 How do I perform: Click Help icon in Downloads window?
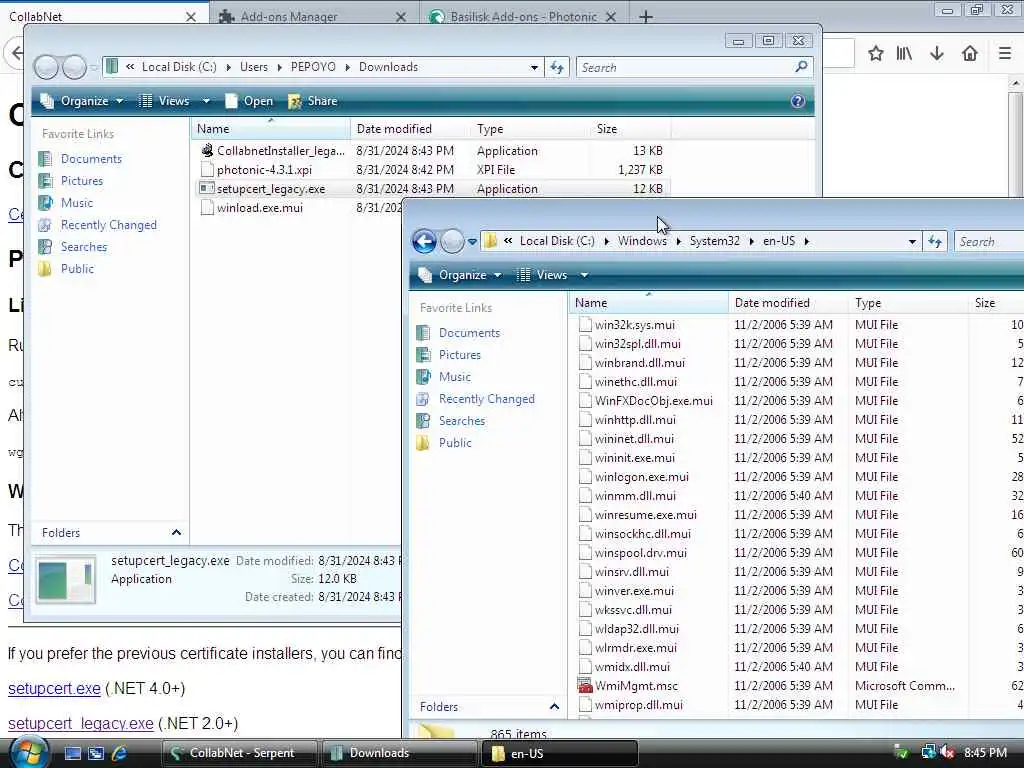pos(797,101)
